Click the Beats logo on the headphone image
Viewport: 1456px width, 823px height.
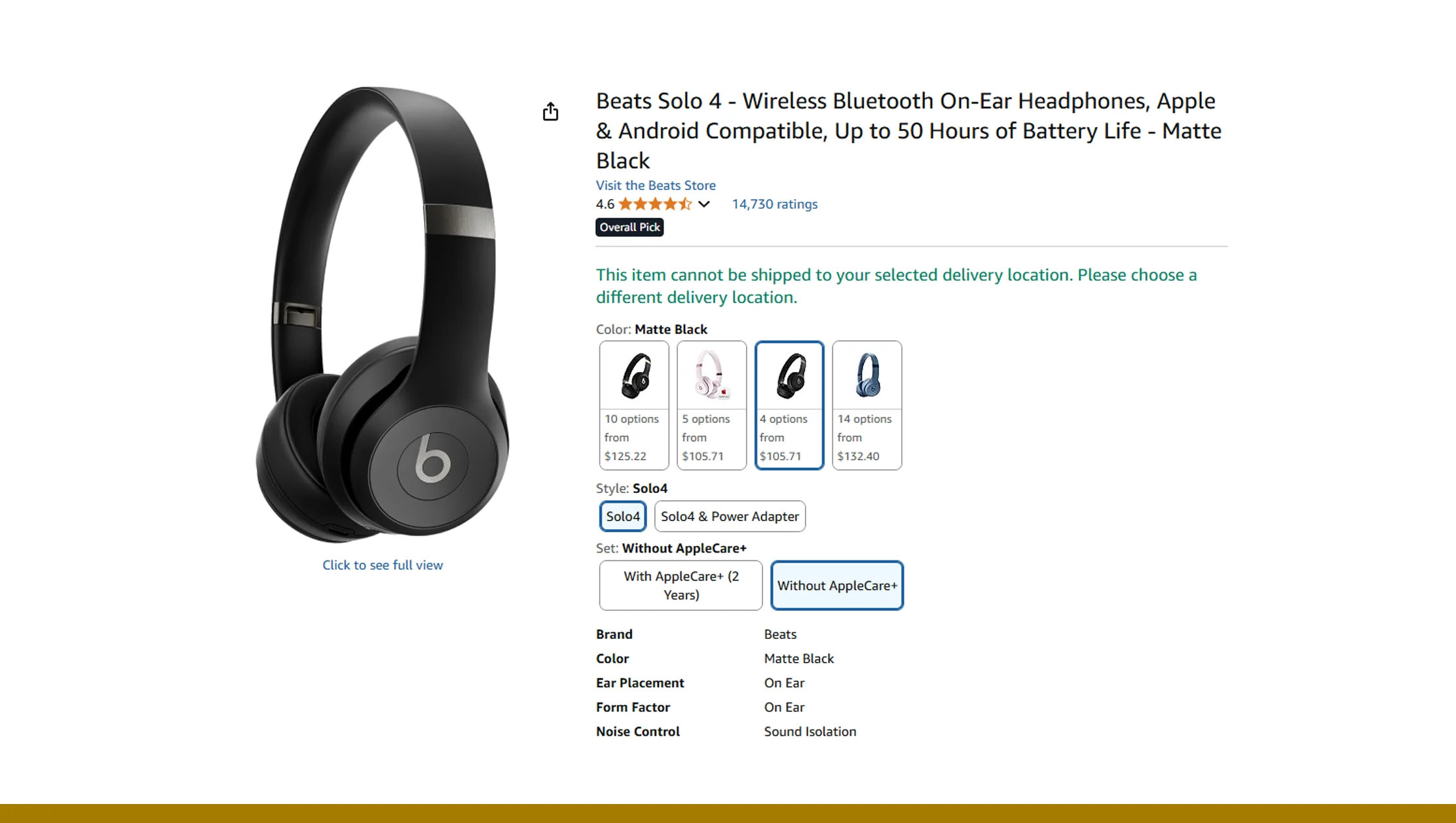(432, 458)
